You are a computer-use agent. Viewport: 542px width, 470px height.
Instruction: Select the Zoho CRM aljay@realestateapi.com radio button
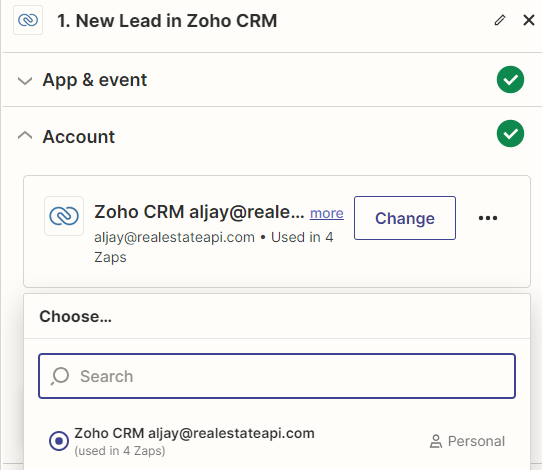59,441
